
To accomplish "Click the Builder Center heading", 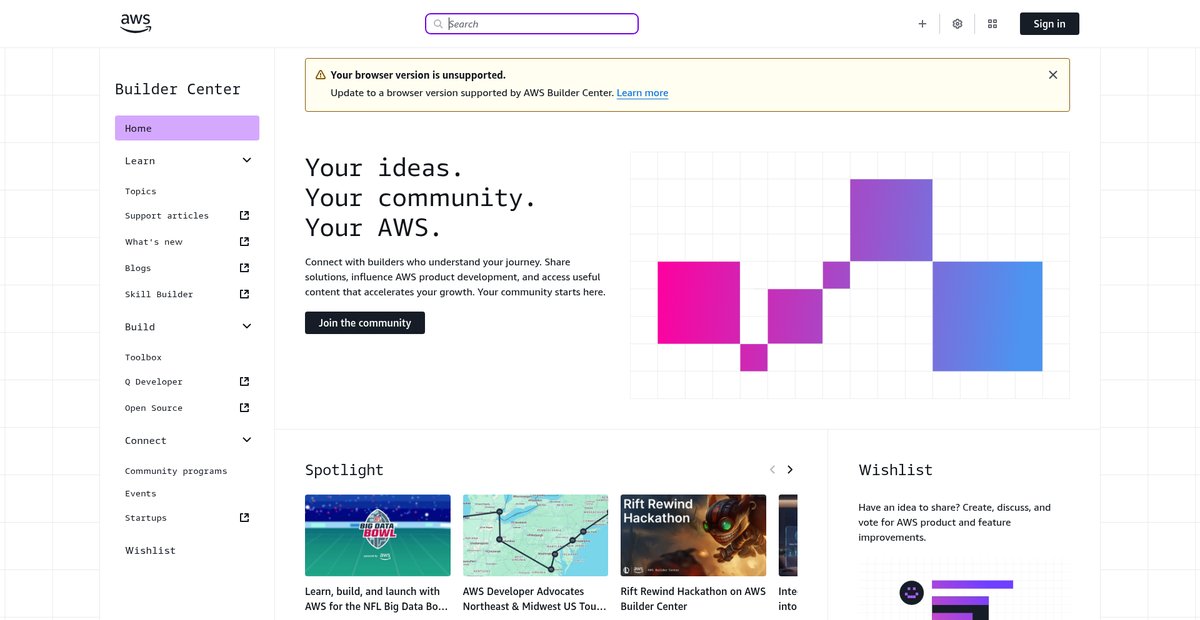I will 178,89.
